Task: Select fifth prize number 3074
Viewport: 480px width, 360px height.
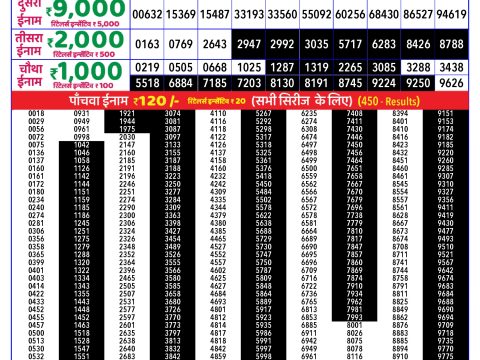Action: coord(172,114)
